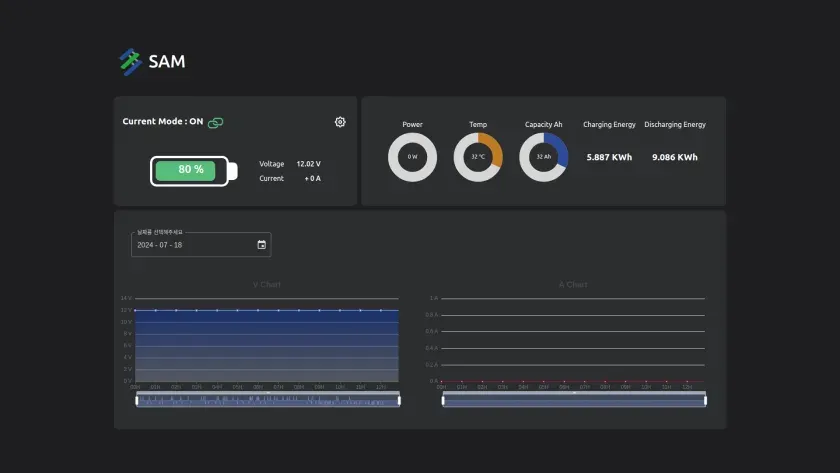840x473 pixels.
Task: Grab the V Chart left range handle
Action: click(x=137, y=400)
